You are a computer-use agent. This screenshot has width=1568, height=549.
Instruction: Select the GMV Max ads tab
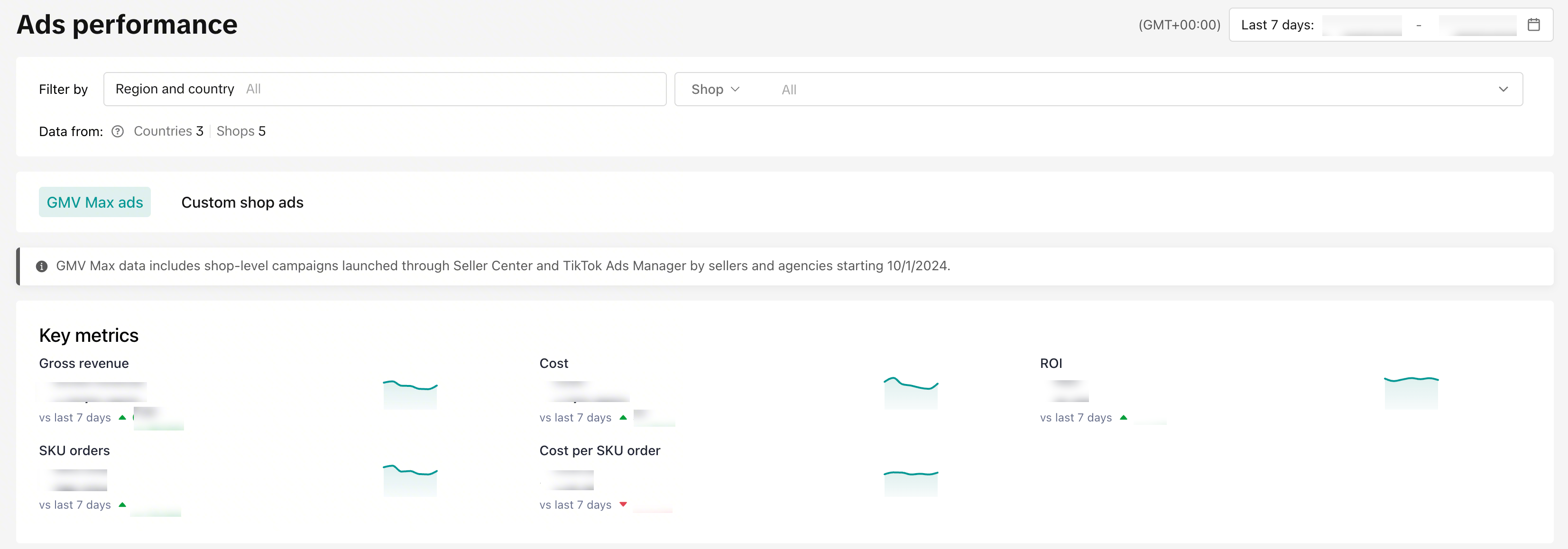pos(95,203)
